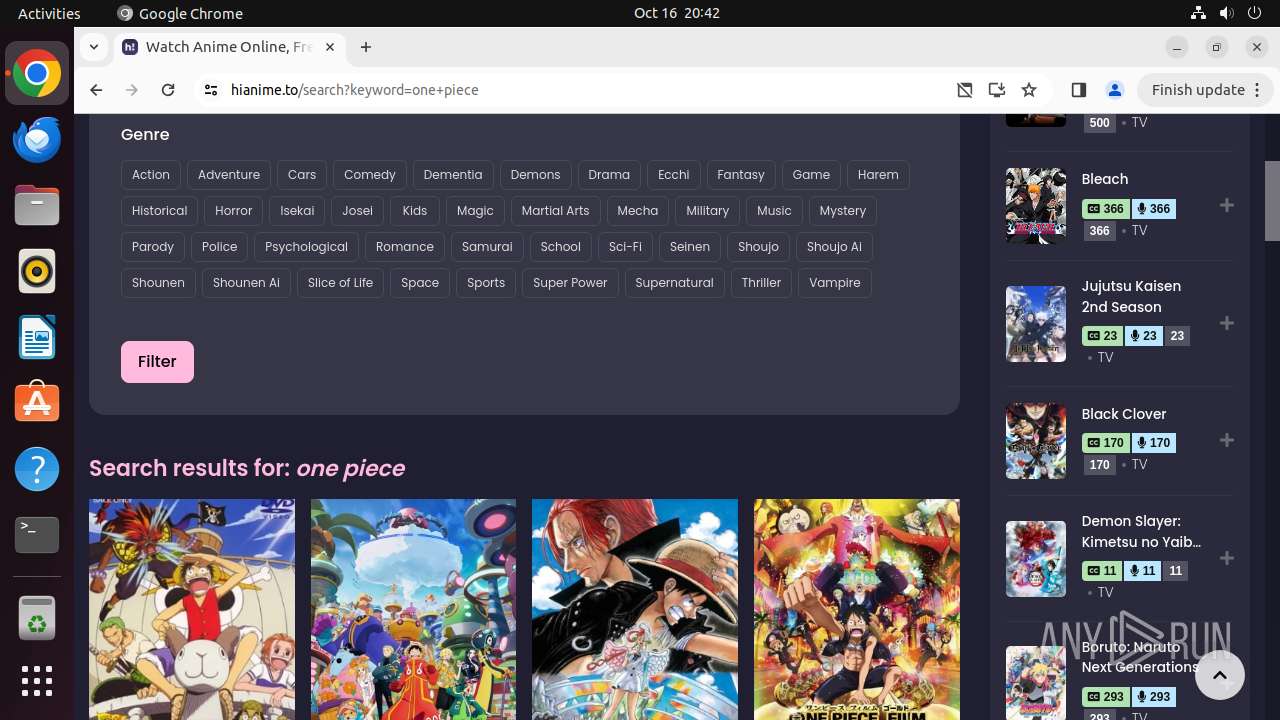Toggle the Isekai genre
The width and height of the screenshot is (1280, 720).
(x=297, y=211)
